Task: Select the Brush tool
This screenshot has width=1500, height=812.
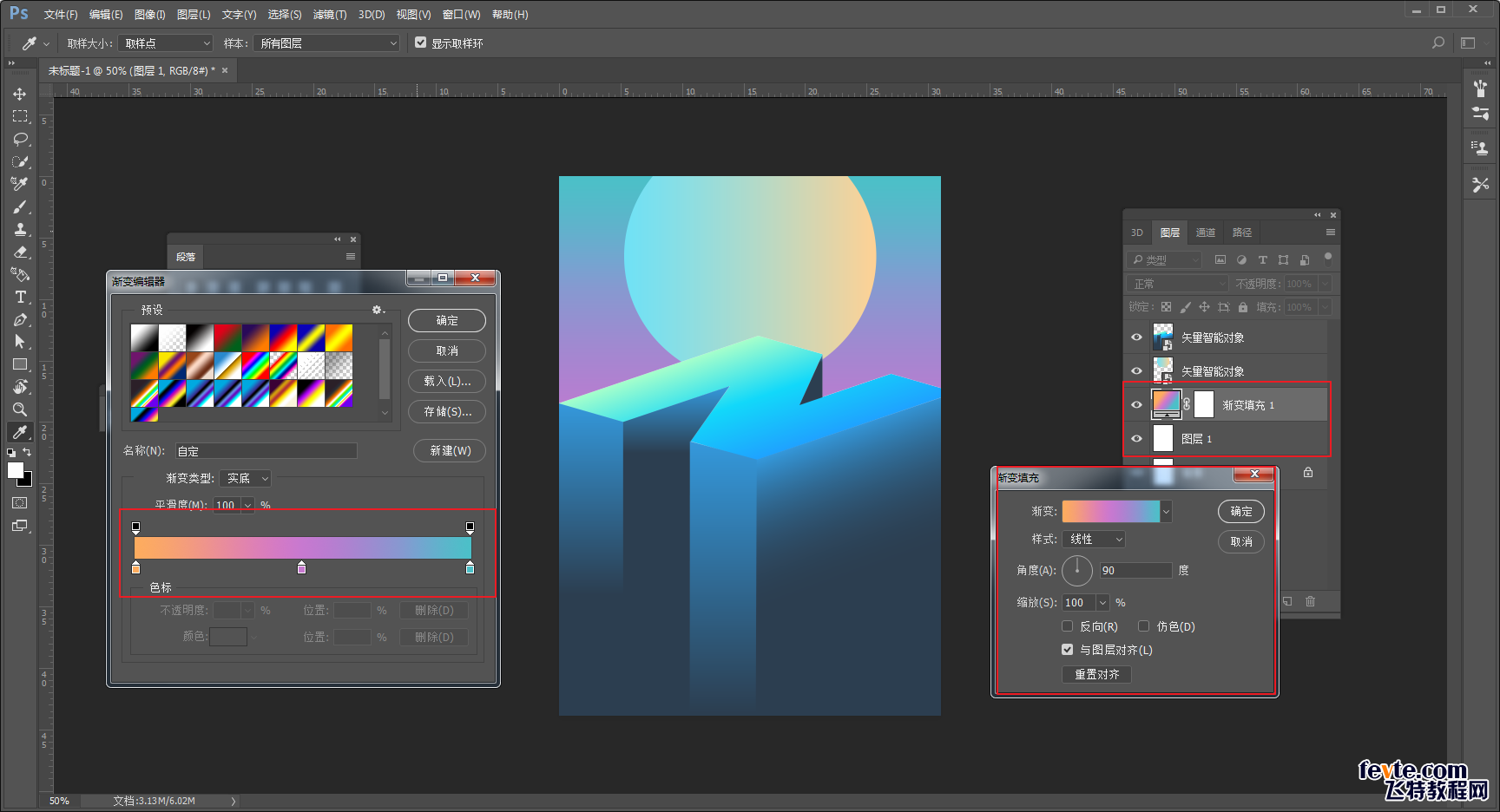Action: (20, 206)
